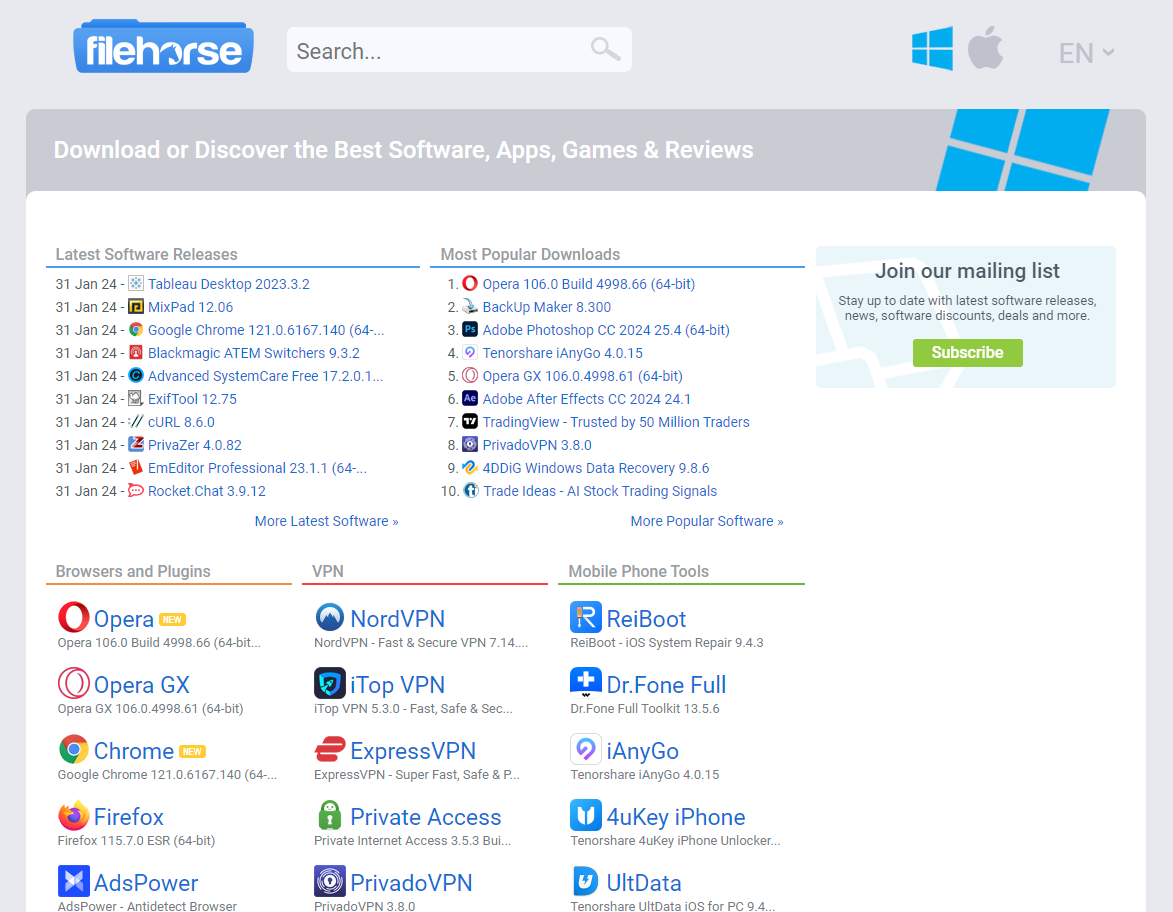1173x912 pixels.
Task: Open More Popular Software link
Action: tap(707, 521)
